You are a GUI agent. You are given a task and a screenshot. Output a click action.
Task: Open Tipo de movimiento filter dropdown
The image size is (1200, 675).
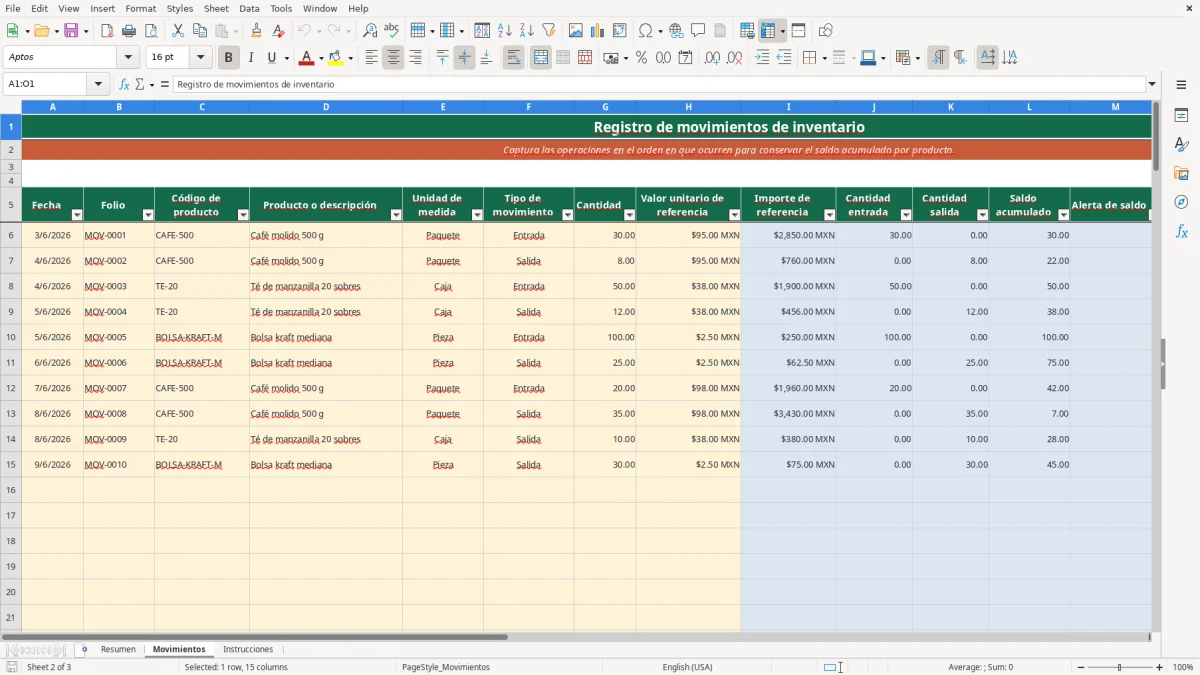(568, 215)
